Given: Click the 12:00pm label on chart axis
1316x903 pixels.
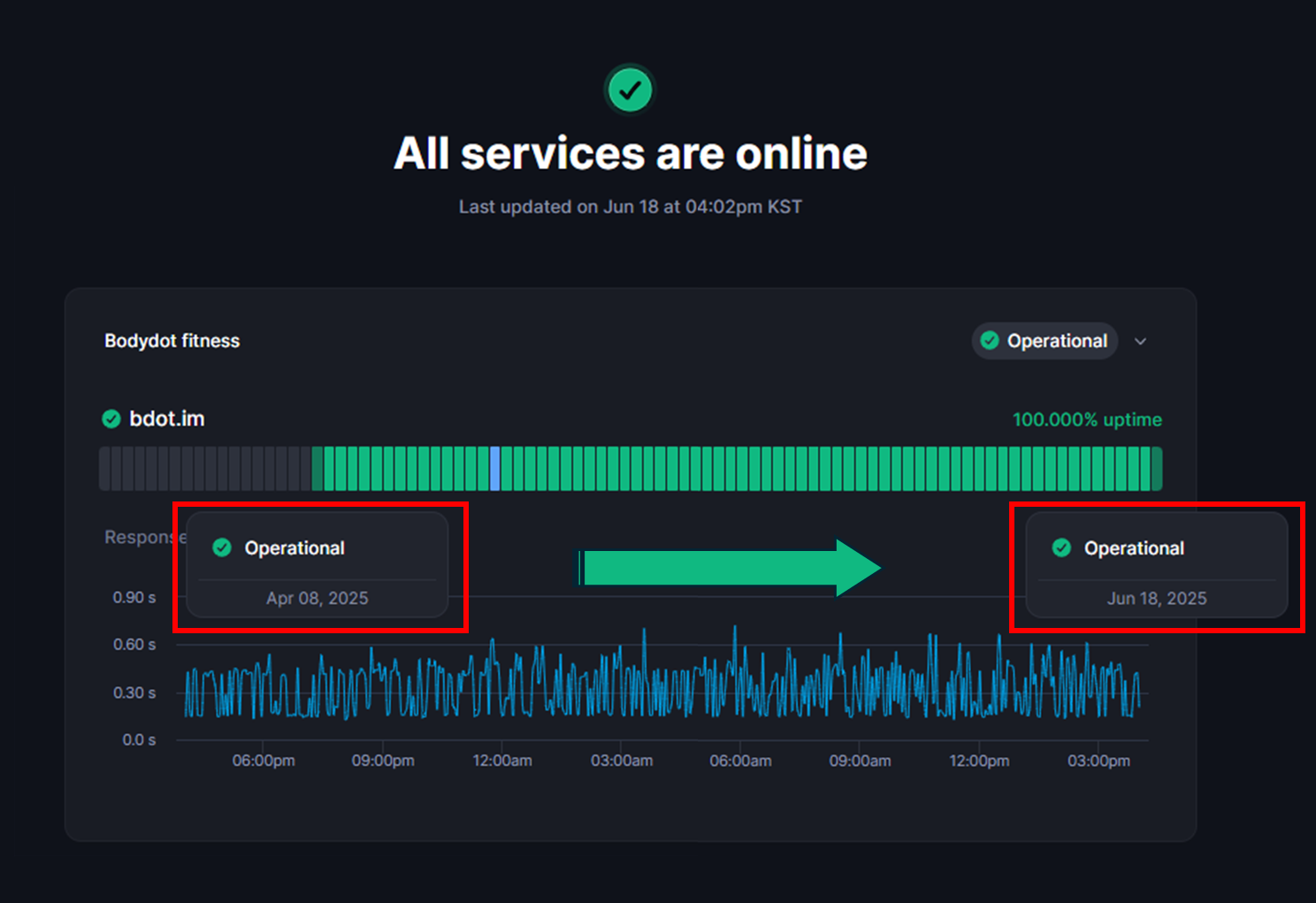Looking at the screenshot, I should 979,761.
